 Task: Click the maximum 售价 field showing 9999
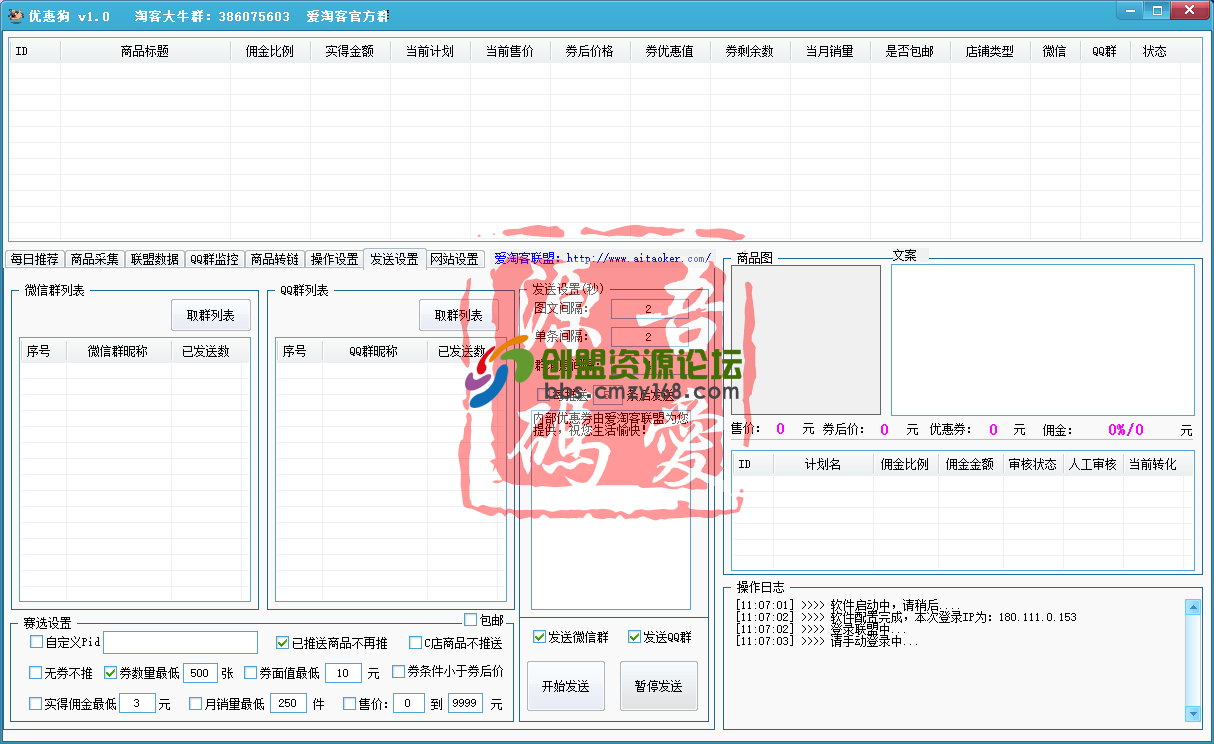(x=466, y=704)
